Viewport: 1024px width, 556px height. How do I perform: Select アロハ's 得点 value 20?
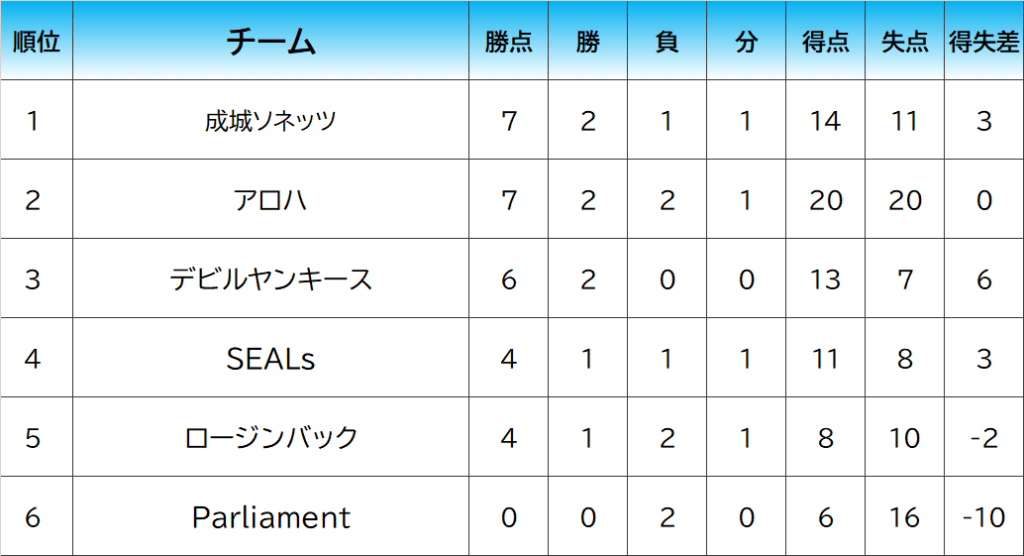(826, 200)
